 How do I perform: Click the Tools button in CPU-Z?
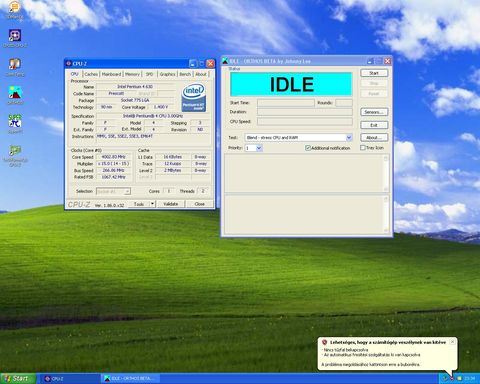139,204
